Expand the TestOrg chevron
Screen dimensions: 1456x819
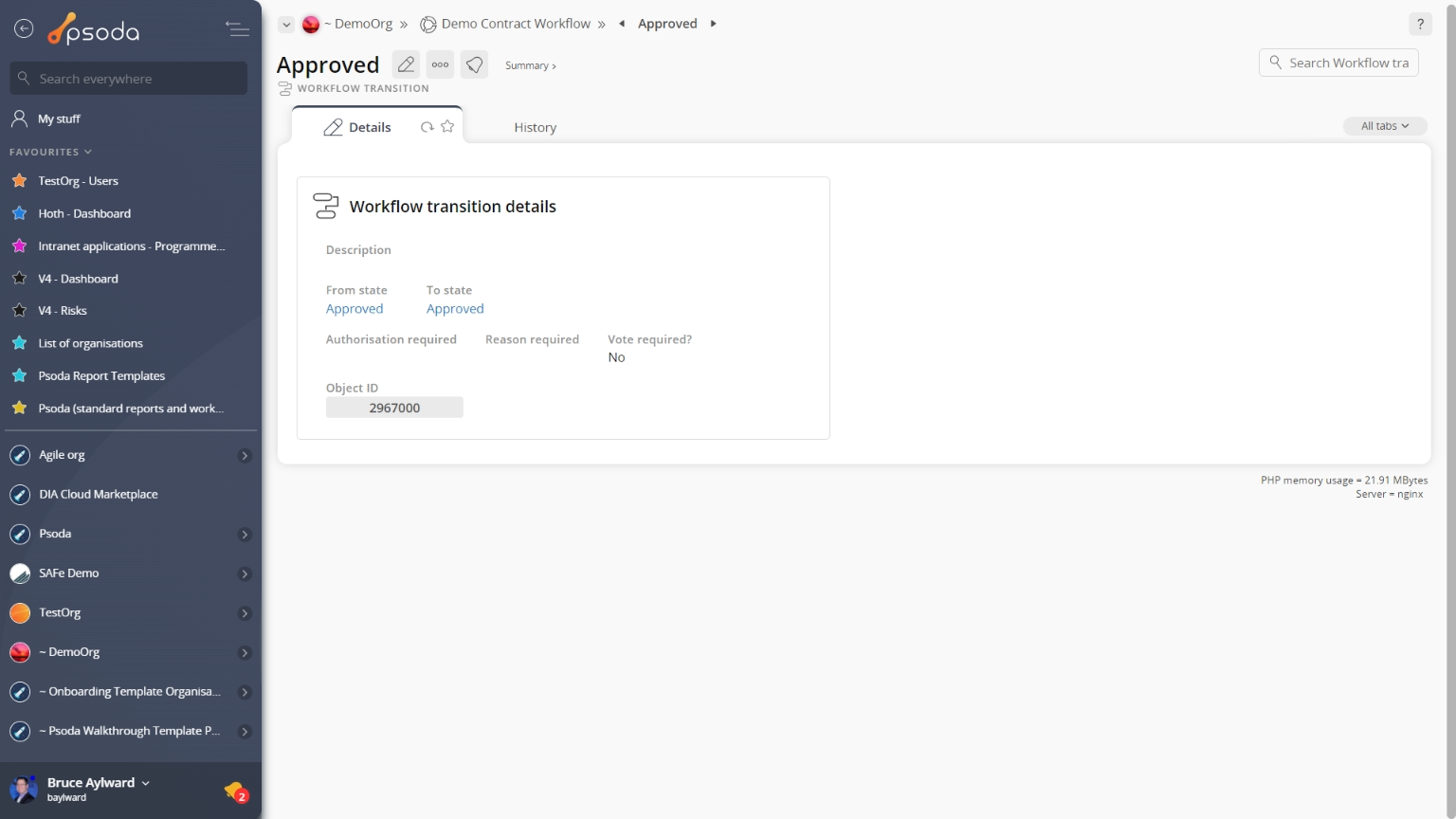tap(245, 613)
